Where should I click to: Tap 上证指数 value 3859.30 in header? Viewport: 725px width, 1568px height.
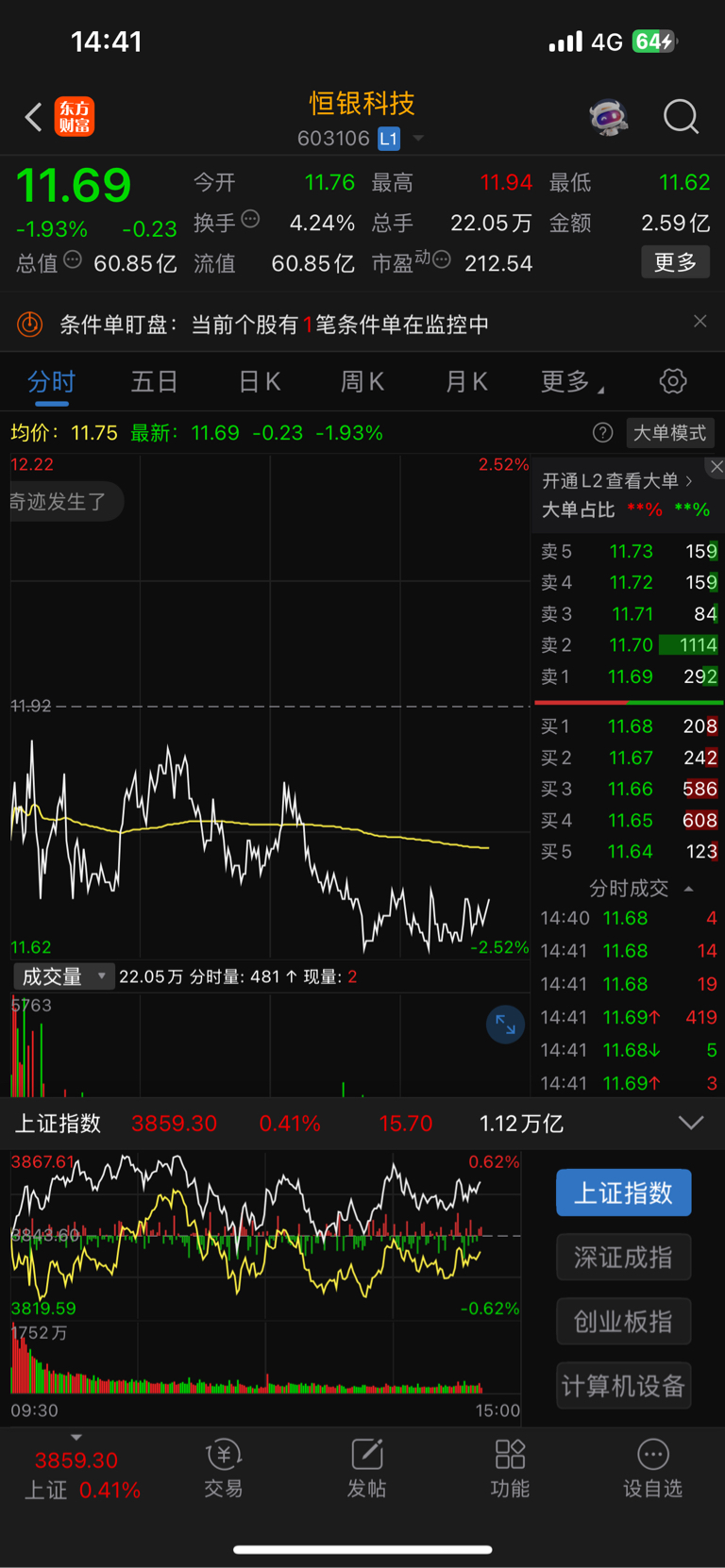coord(175,1124)
